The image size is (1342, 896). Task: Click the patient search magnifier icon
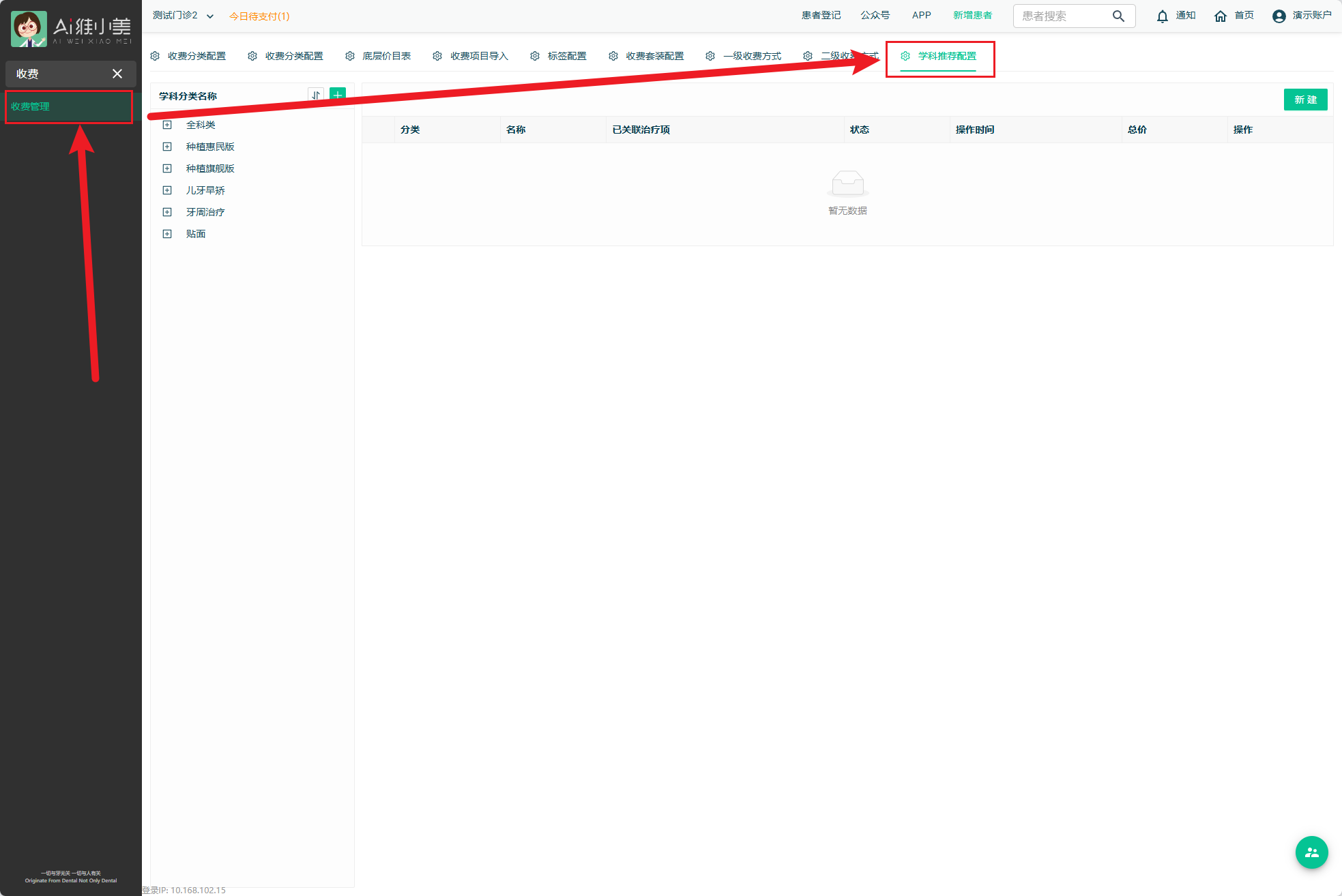click(x=1118, y=16)
